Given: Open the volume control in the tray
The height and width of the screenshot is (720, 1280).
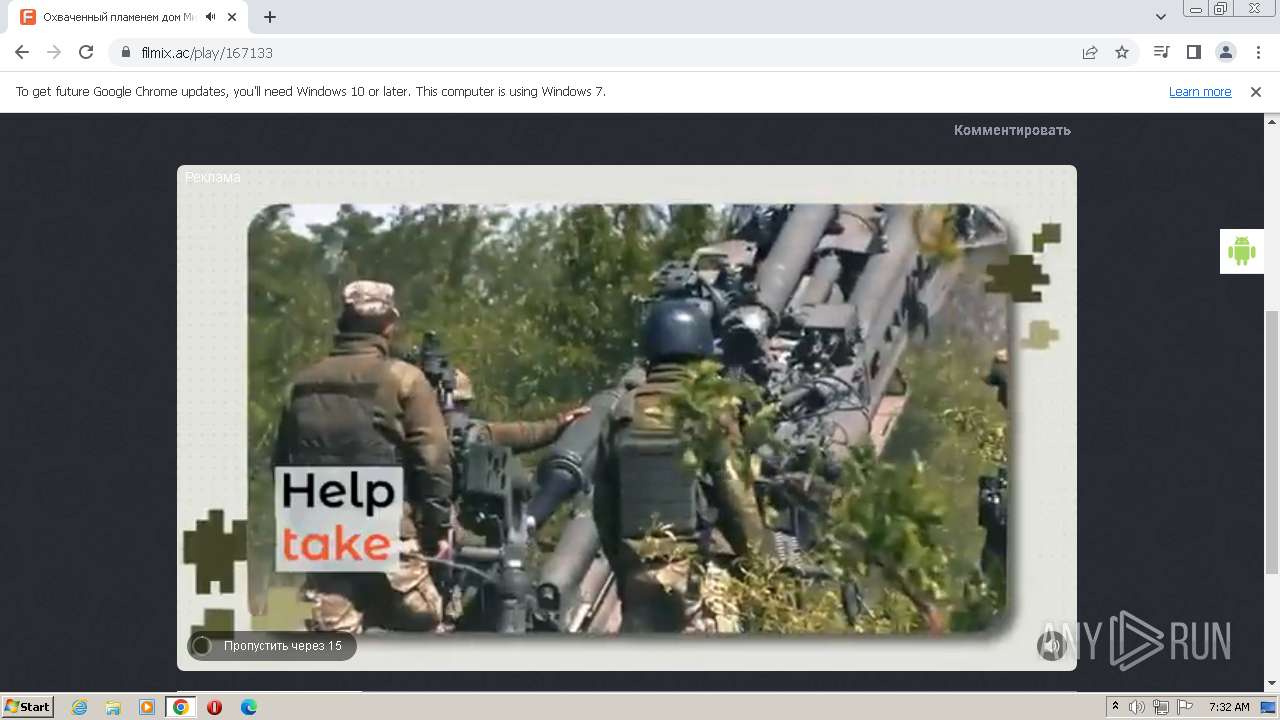Looking at the screenshot, I should (x=1137, y=707).
